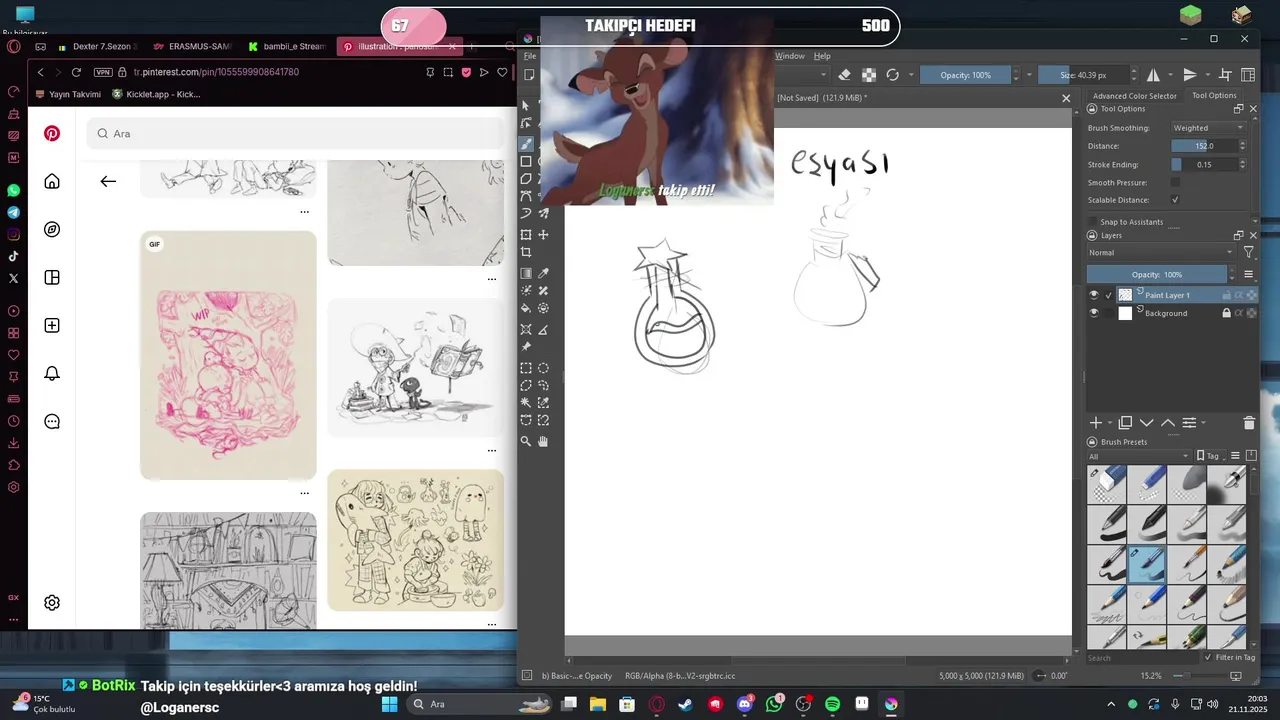Toggle the checkmark on Paint Layer 1
This screenshot has width=1280, height=720.
tap(1109, 295)
